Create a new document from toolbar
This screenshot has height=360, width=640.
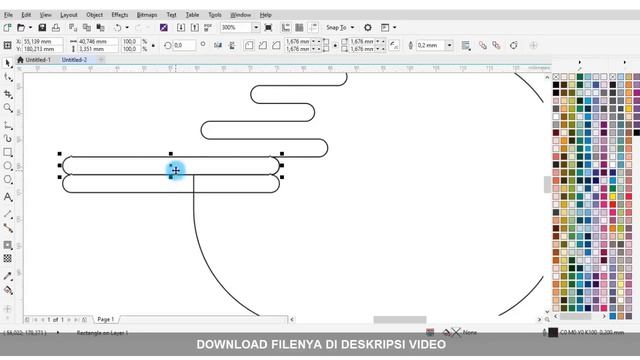(7, 27)
